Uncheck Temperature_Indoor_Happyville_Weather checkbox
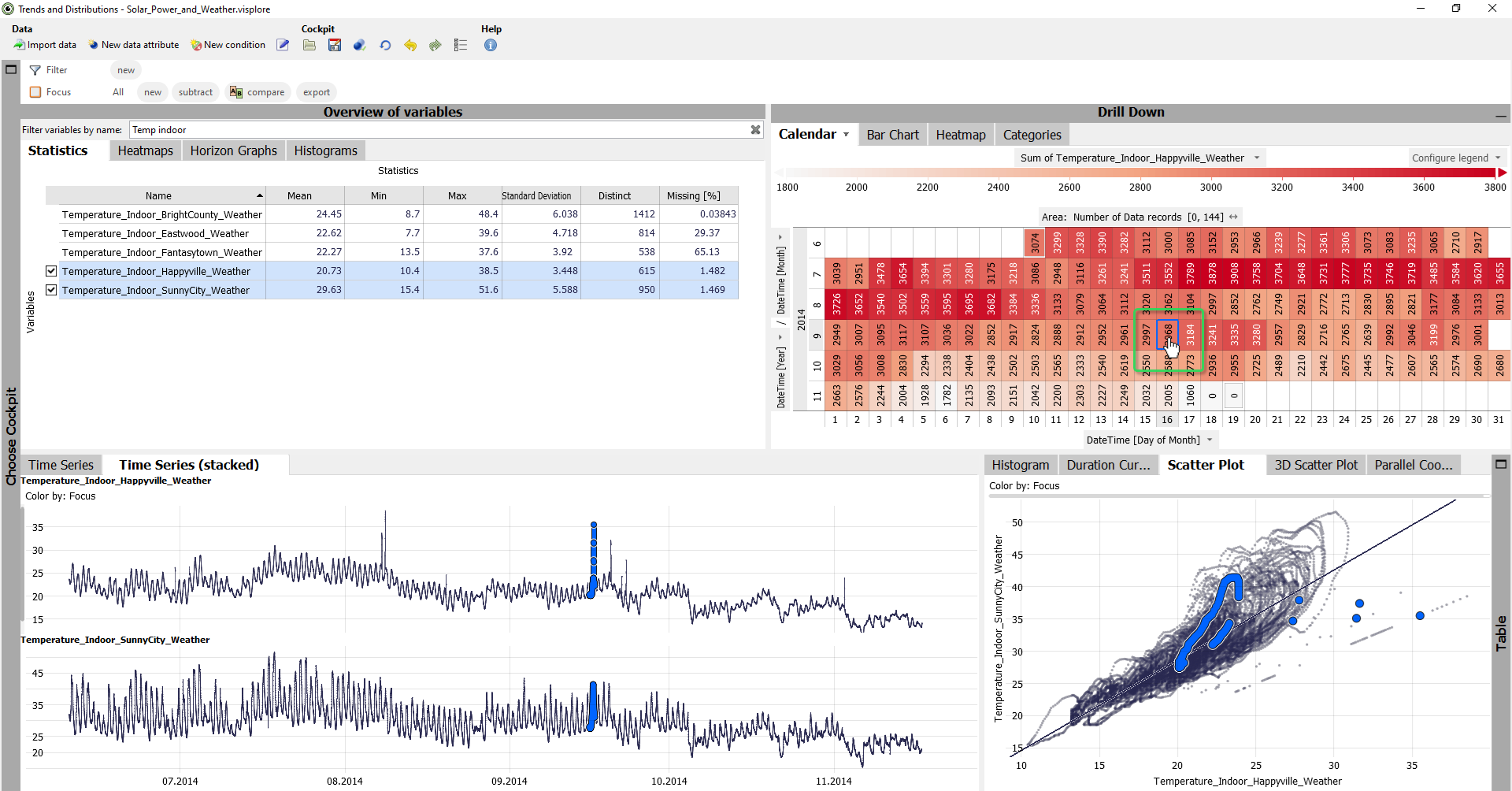The height and width of the screenshot is (791, 1512). (51, 271)
